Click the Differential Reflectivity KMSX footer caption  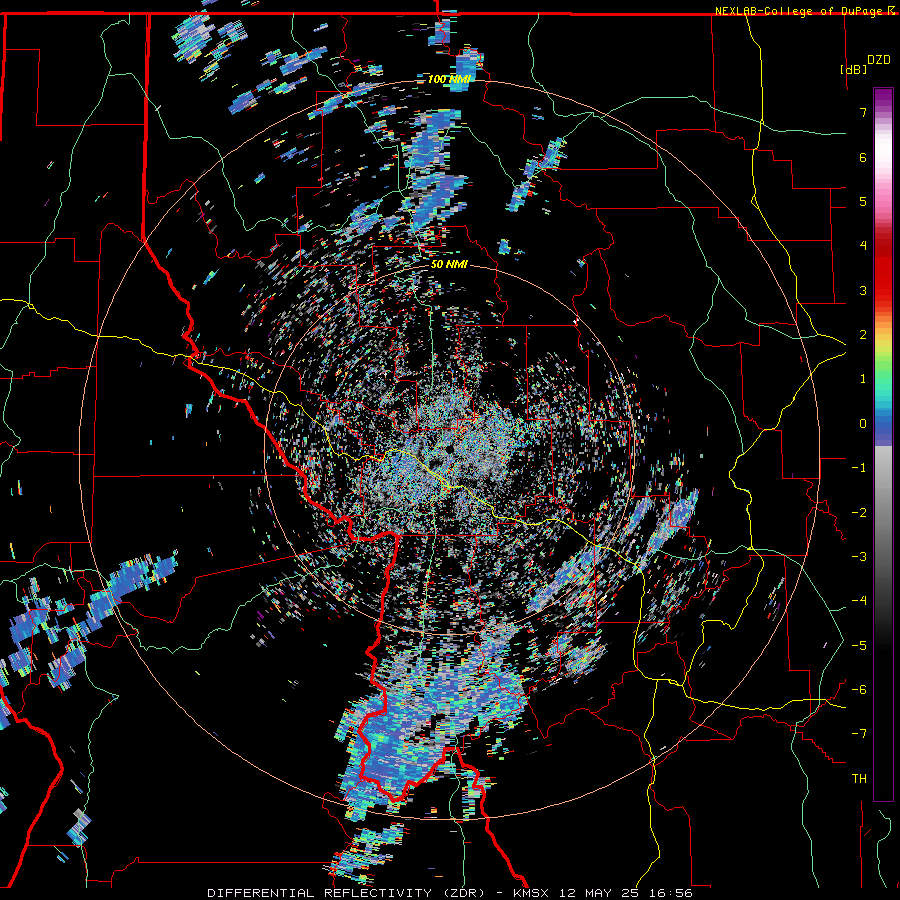click(450, 893)
